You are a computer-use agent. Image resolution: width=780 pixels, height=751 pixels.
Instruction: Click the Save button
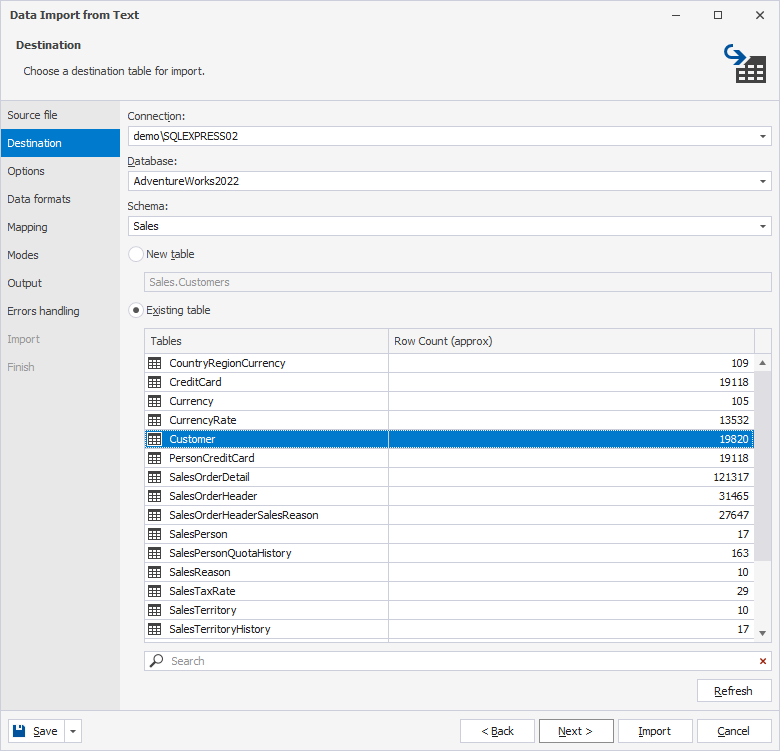(36, 731)
